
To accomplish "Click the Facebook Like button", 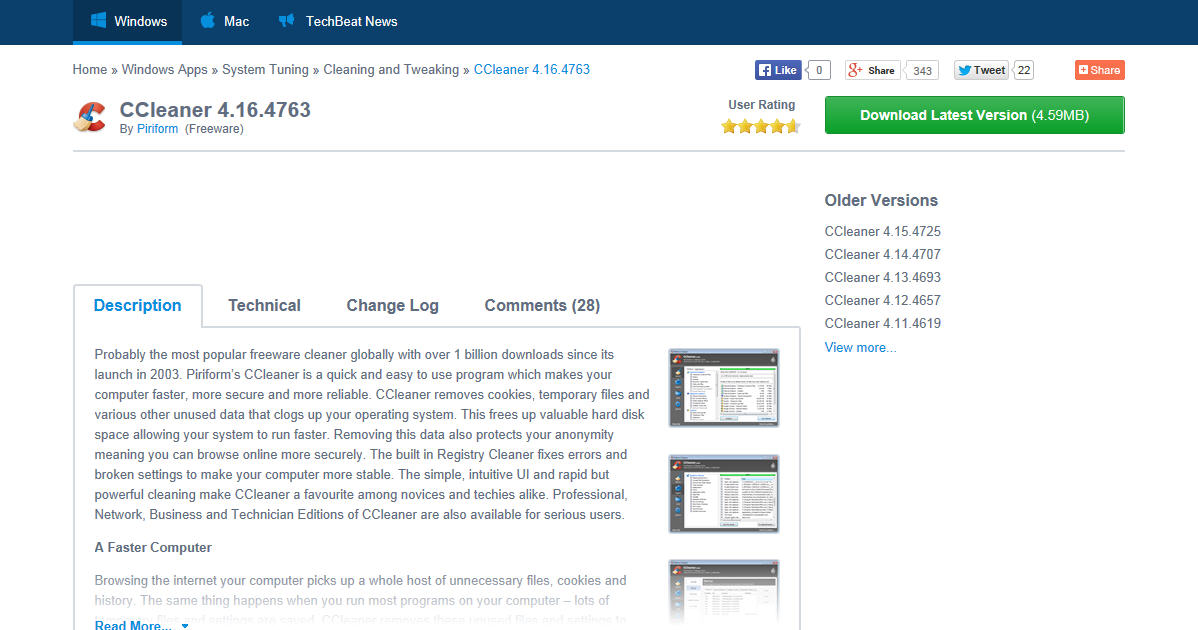I will (778, 70).
